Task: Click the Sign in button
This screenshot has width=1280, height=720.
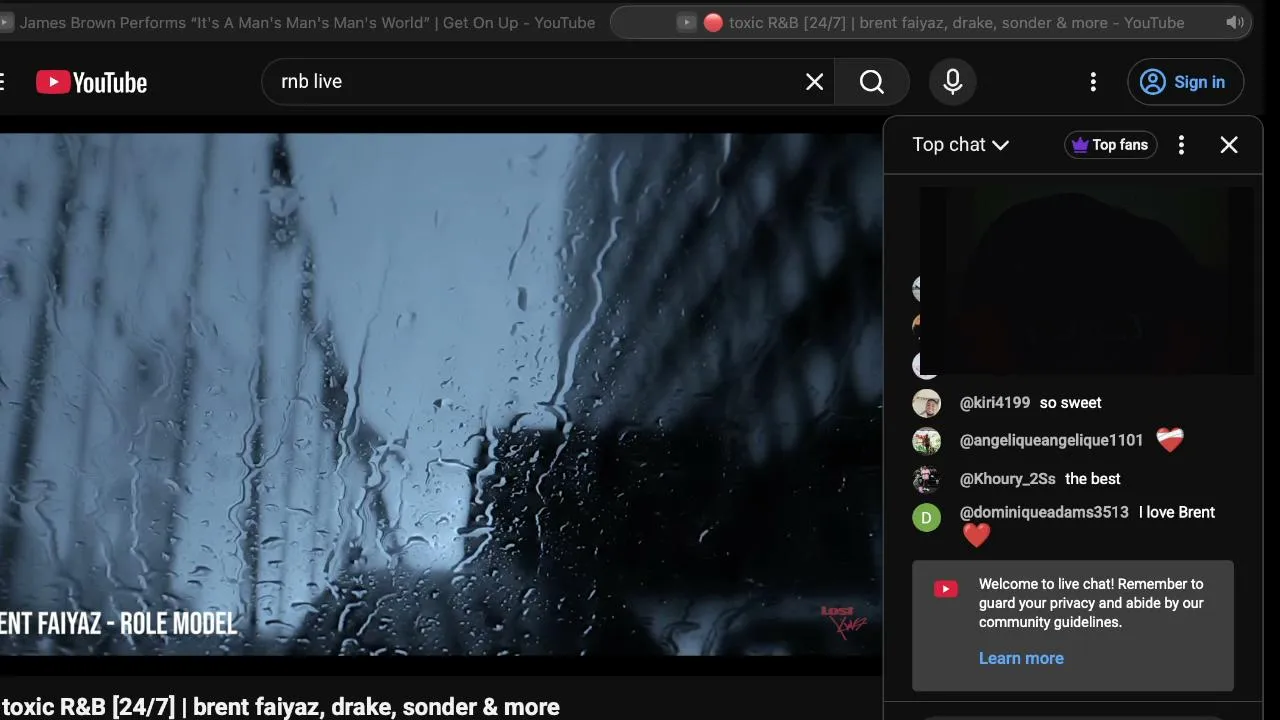Action: click(1185, 82)
